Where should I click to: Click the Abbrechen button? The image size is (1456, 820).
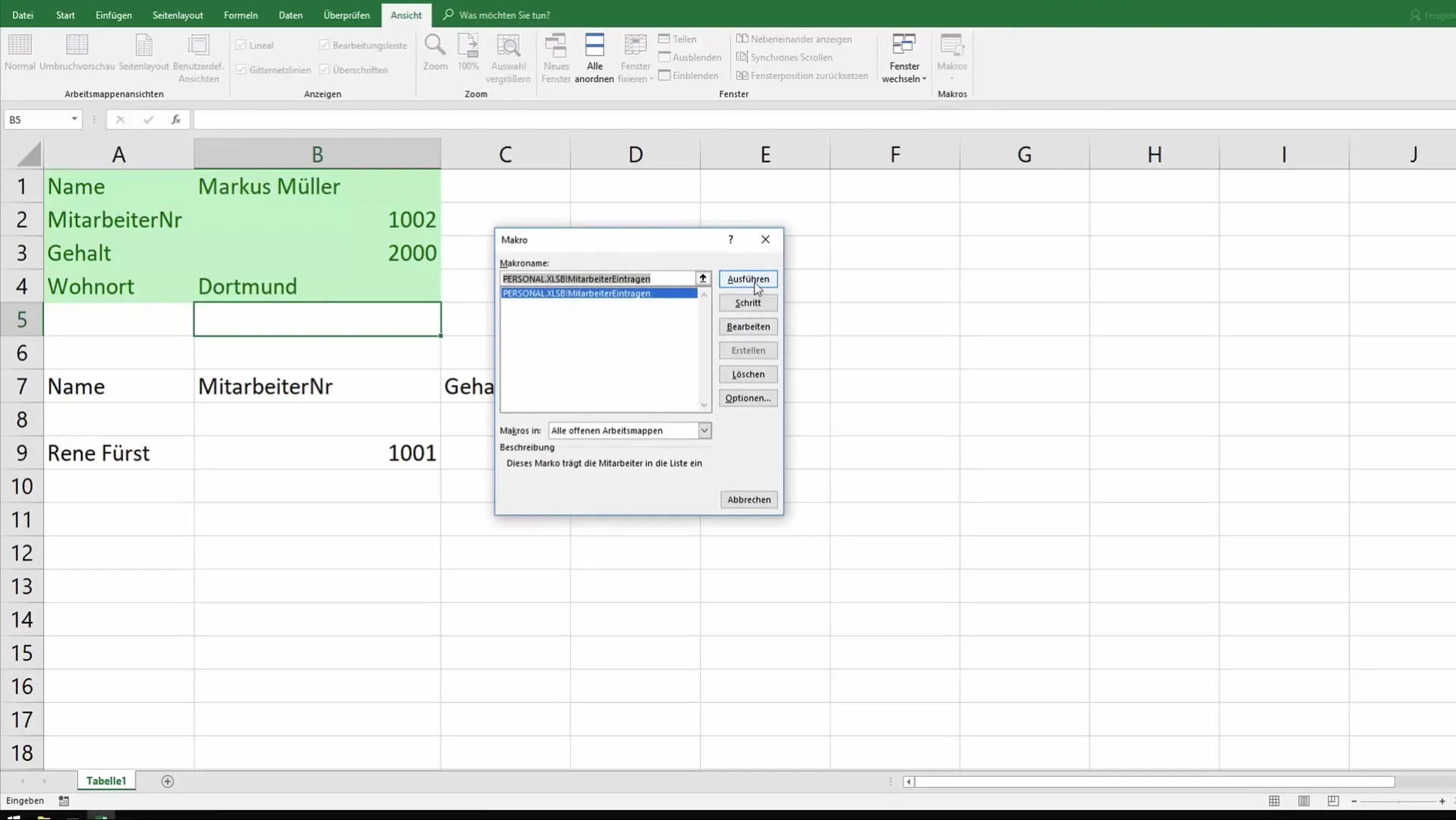click(x=748, y=500)
